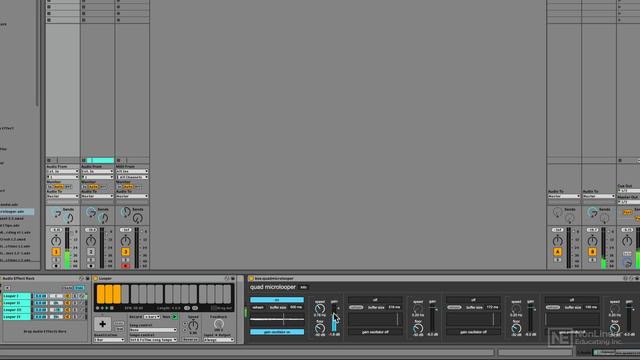Viewport: 640px width, 360px height.
Task: Toggle return track B activator
Action: pyautogui.click(x=592, y=252)
